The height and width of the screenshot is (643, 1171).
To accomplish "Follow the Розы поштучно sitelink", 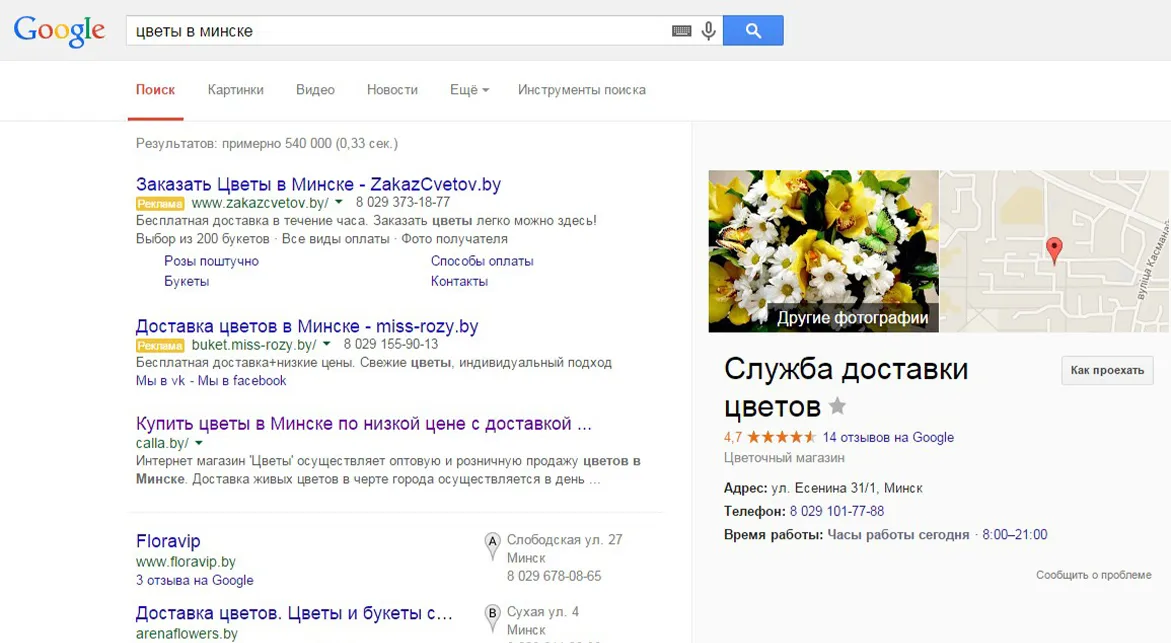I will [x=211, y=261].
